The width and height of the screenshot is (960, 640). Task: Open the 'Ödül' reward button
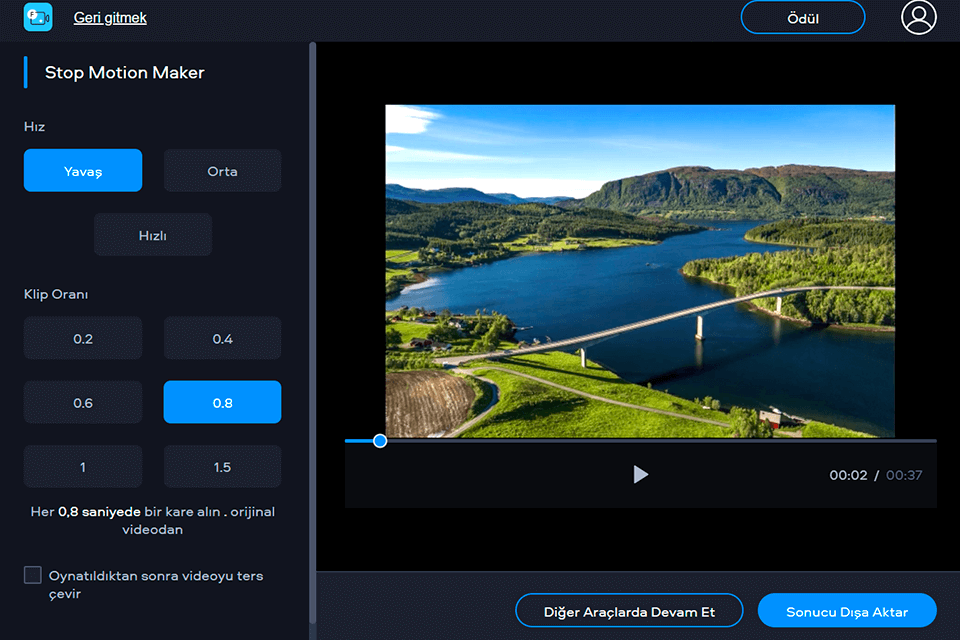click(x=802, y=18)
